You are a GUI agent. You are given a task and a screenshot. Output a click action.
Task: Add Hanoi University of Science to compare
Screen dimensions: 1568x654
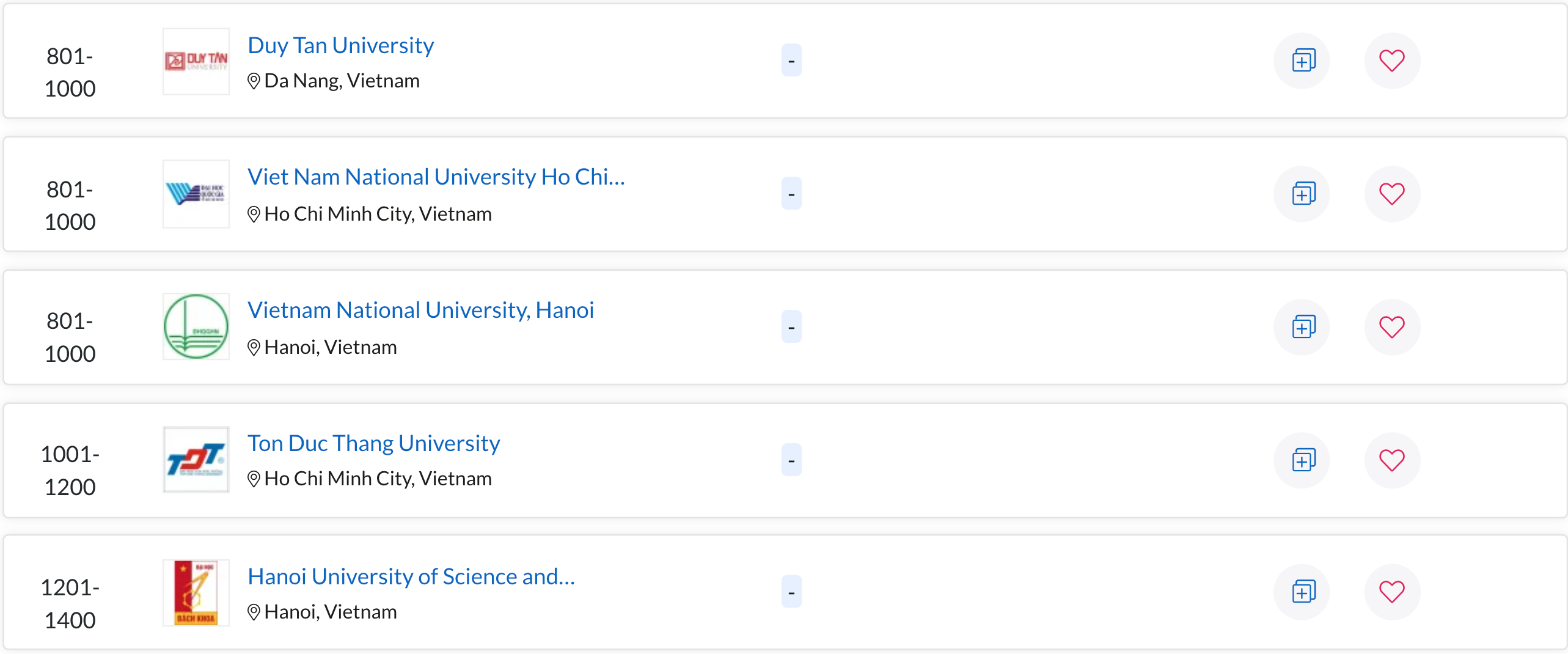pyautogui.click(x=1302, y=592)
